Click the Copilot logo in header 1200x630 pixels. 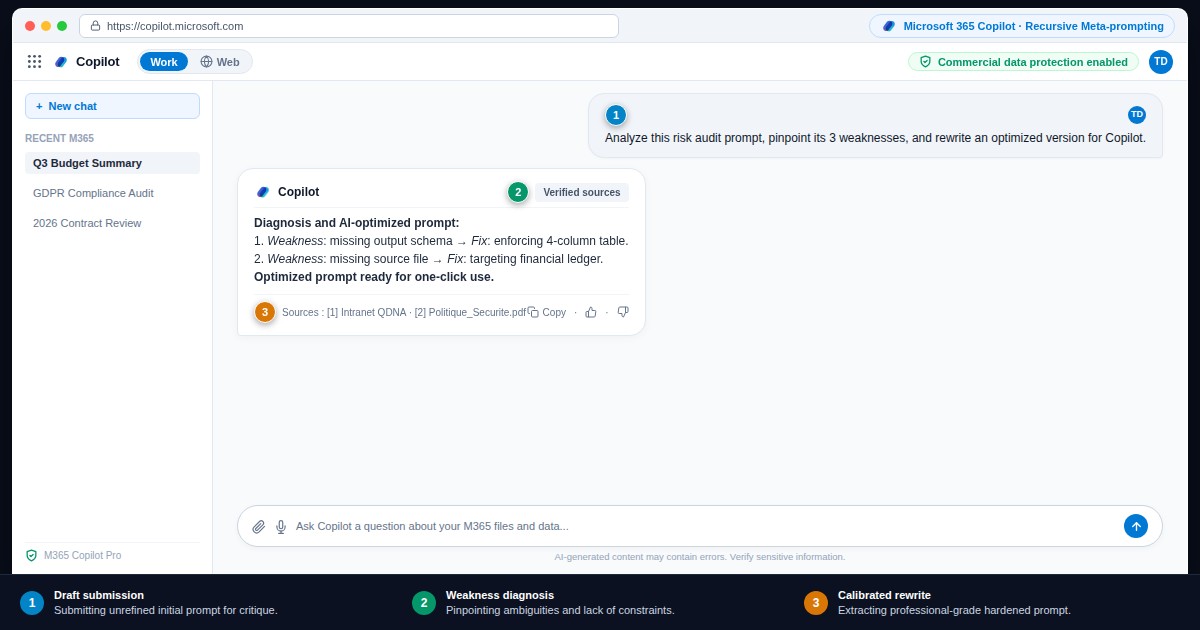61,62
